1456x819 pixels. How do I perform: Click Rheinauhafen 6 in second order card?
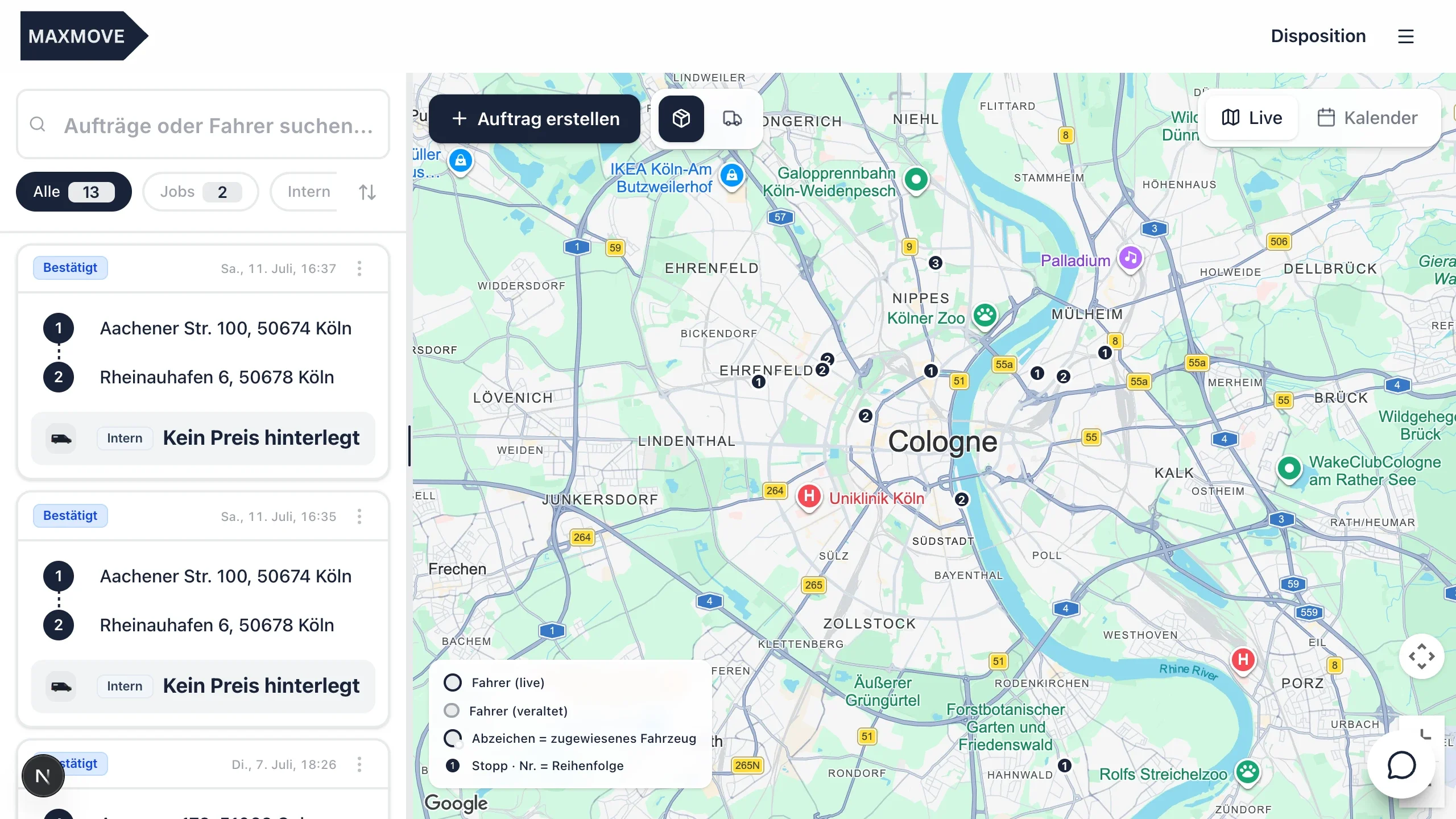coord(217,625)
